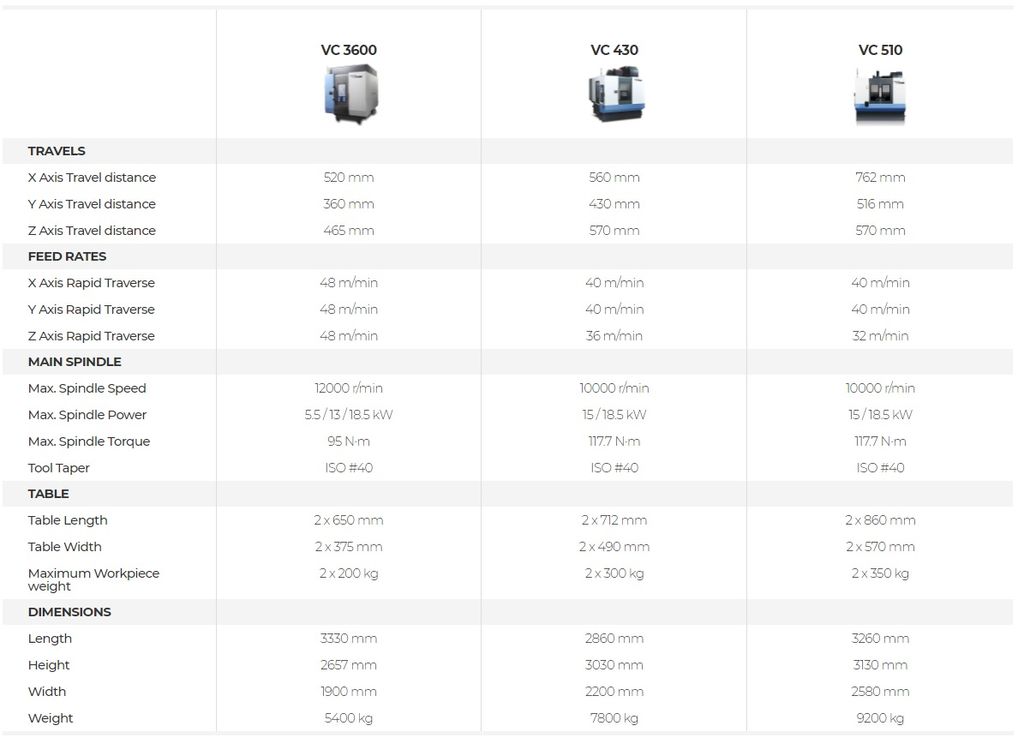The image size is (1024, 745).
Task: Click the VC 510 machine image
Action: click(880, 97)
